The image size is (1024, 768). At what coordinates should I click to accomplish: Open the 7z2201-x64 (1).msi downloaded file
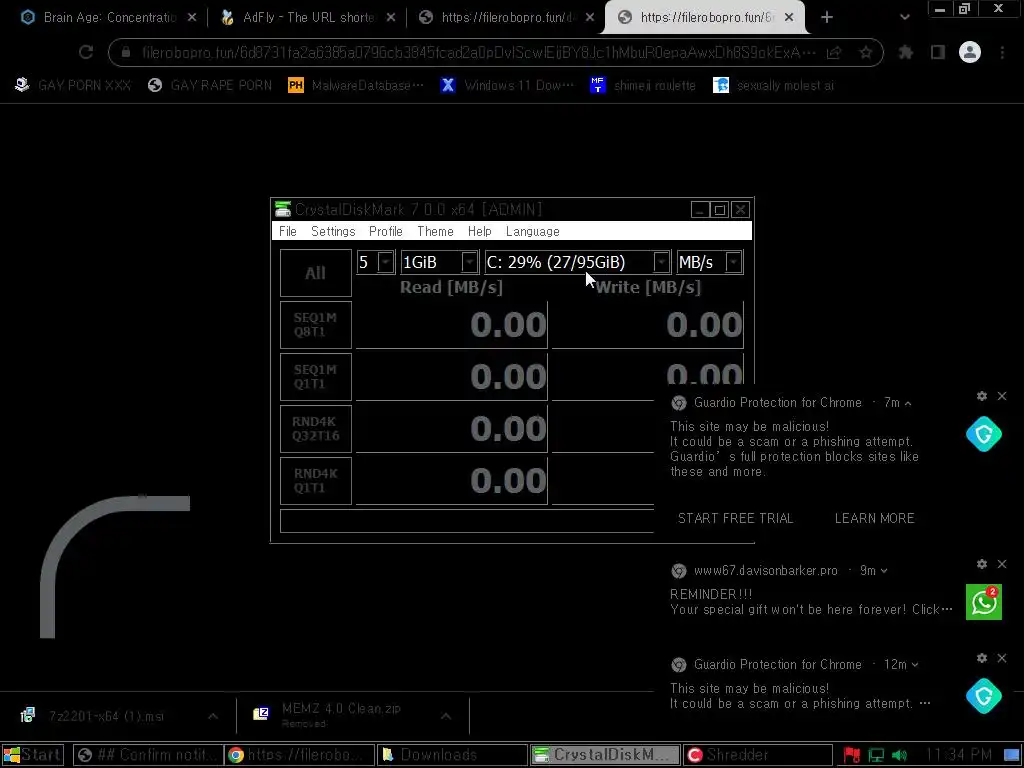(106, 716)
